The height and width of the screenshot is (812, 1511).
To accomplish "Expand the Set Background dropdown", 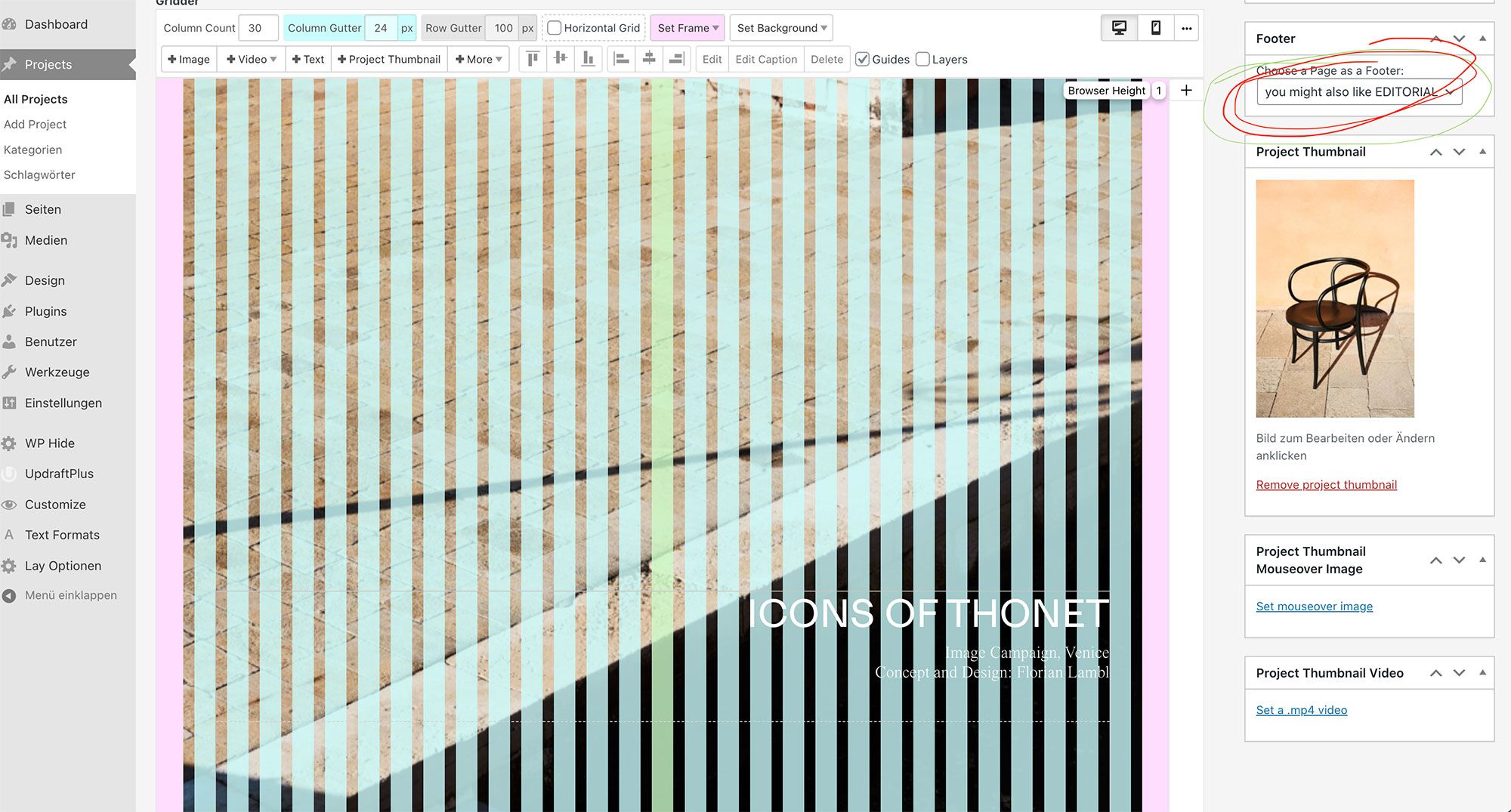I will point(781,28).
